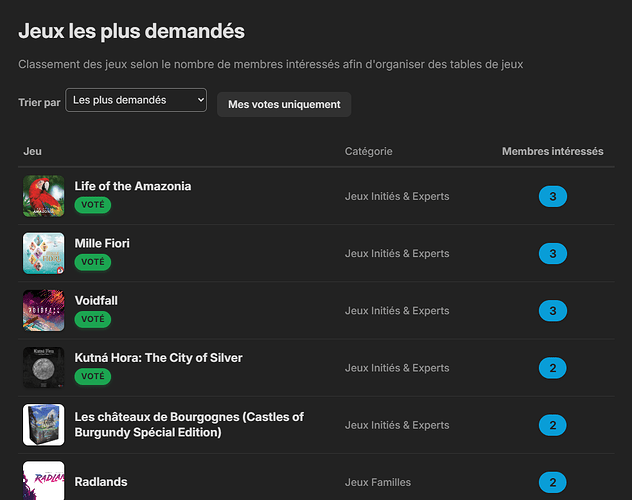Click Voidfall cover thumbnail
This screenshot has height=500, width=632.
click(44, 311)
